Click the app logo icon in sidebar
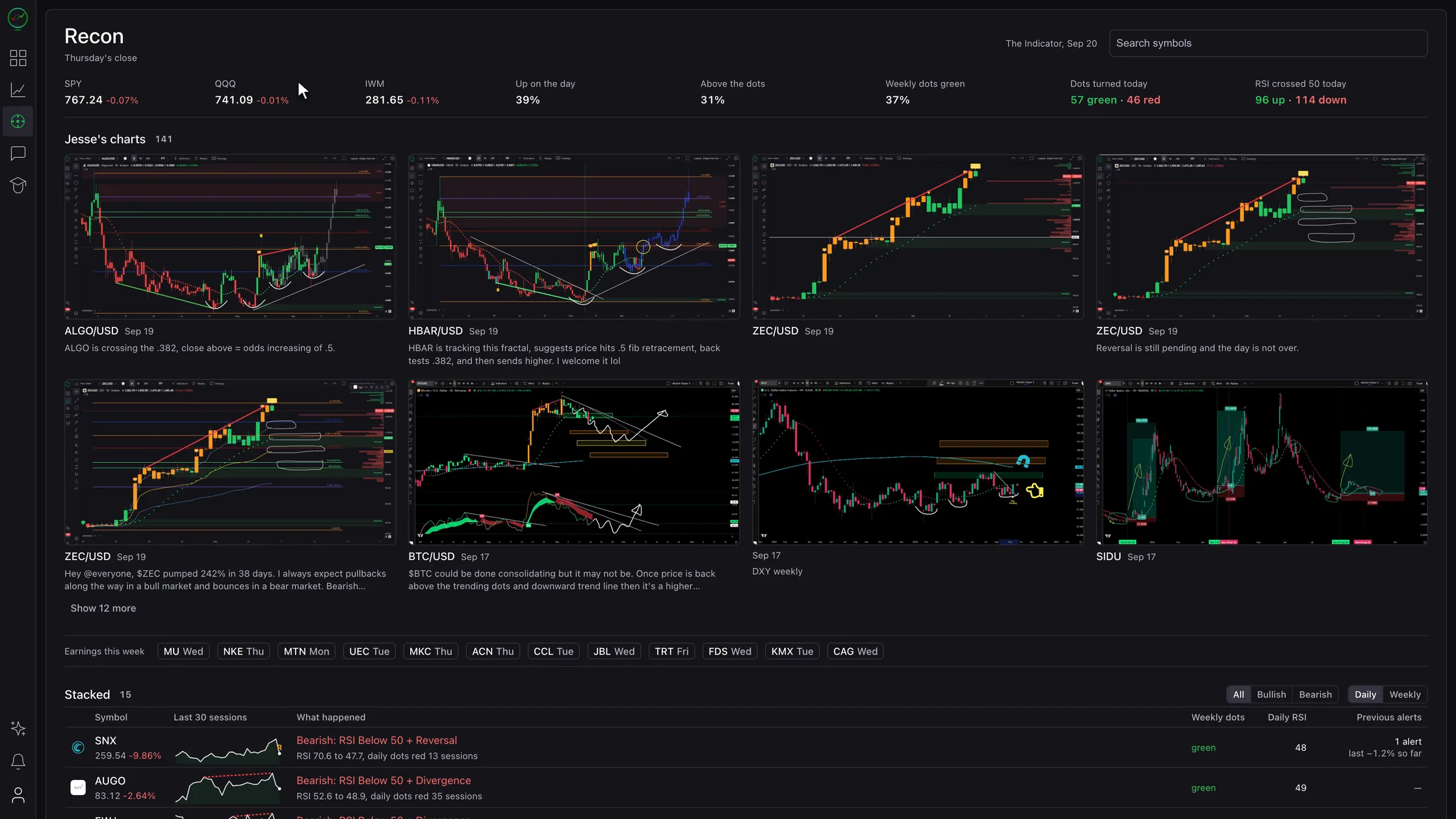 point(18,18)
